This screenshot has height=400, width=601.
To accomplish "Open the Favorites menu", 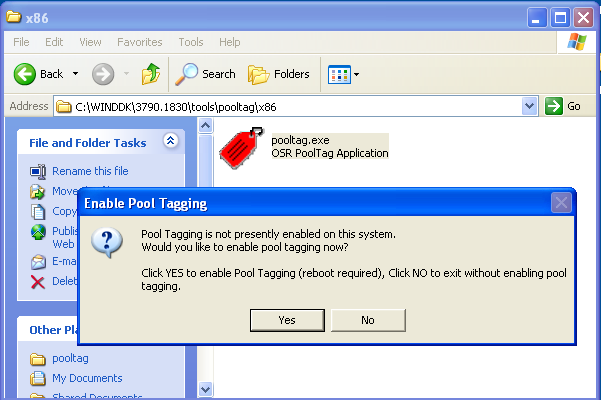I will tap(139, 42).
